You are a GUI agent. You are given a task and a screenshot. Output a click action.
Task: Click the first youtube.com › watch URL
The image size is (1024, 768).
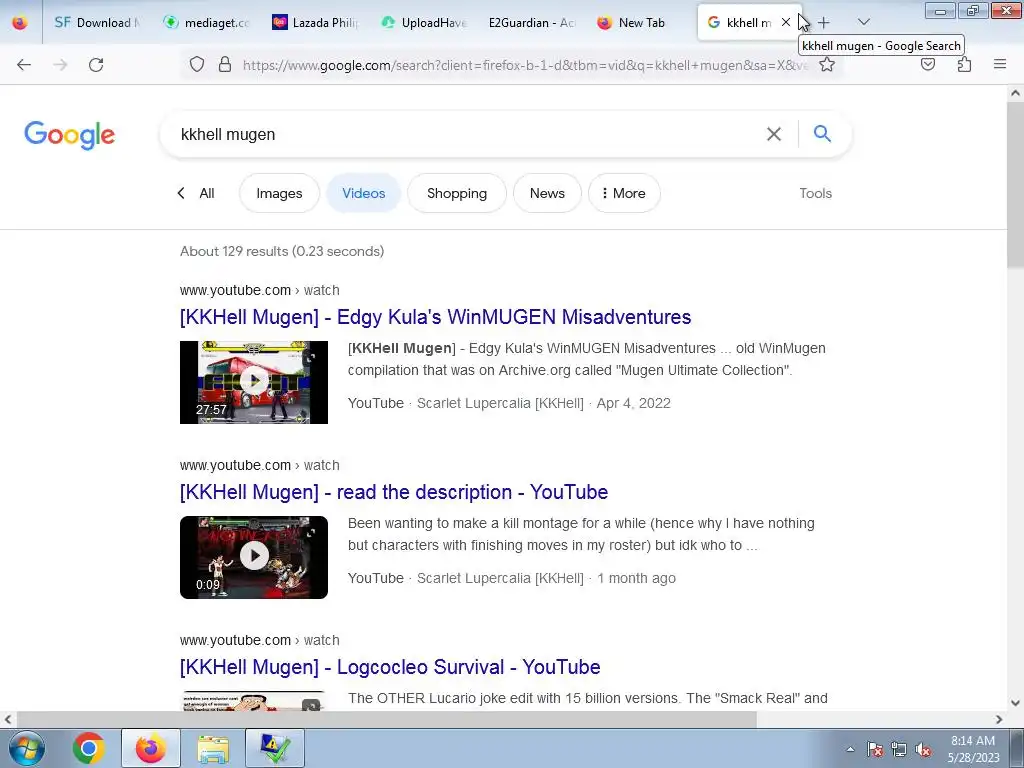click(260, 290)
